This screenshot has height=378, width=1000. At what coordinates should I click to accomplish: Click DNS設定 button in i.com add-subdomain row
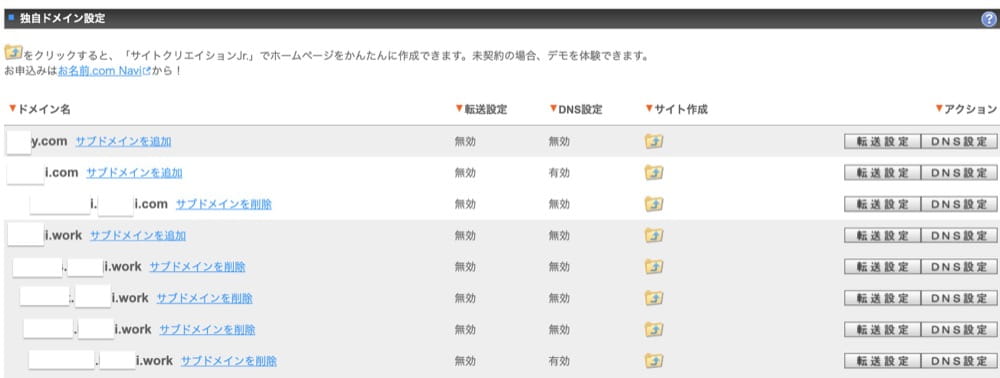coord(959,173)
